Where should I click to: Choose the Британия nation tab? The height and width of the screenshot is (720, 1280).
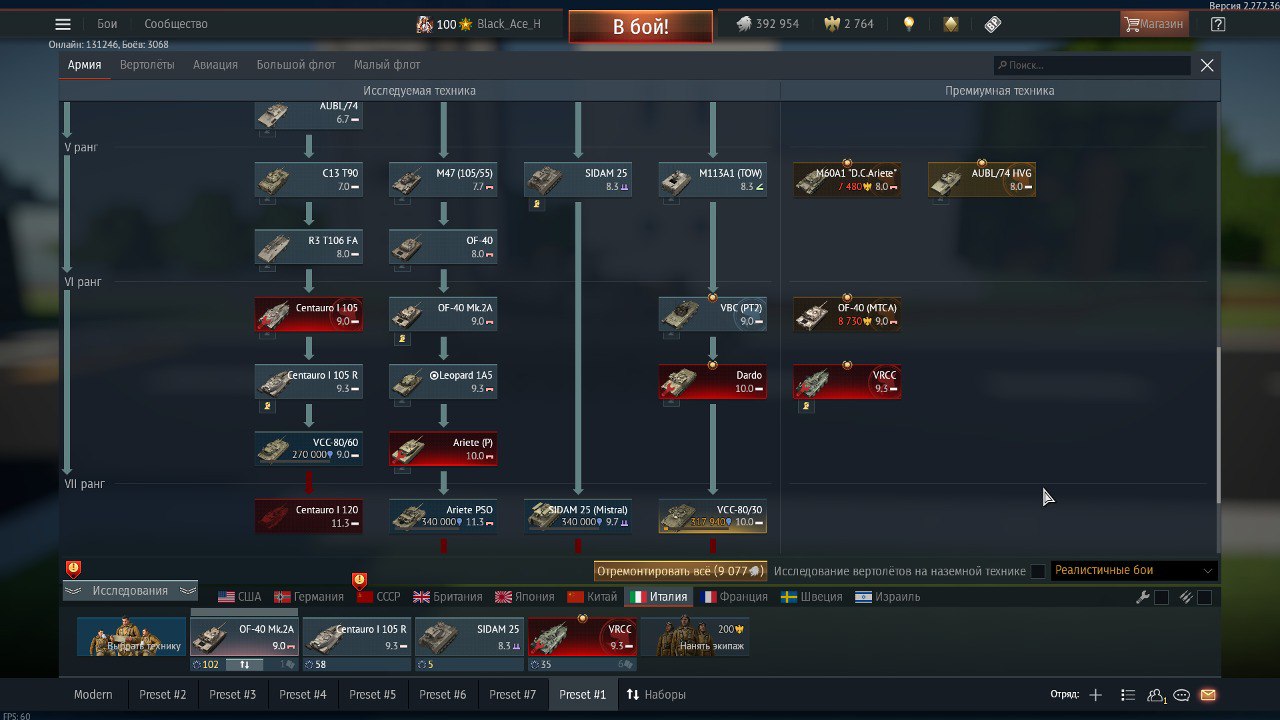tap(448, 597)
